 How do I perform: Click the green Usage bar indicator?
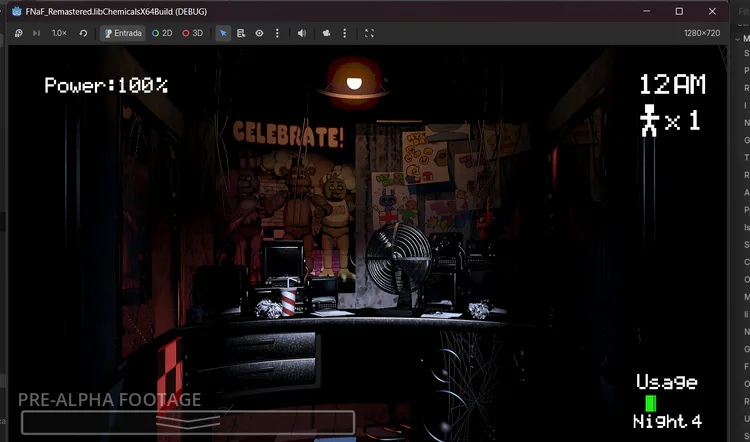tap(651, 403)
